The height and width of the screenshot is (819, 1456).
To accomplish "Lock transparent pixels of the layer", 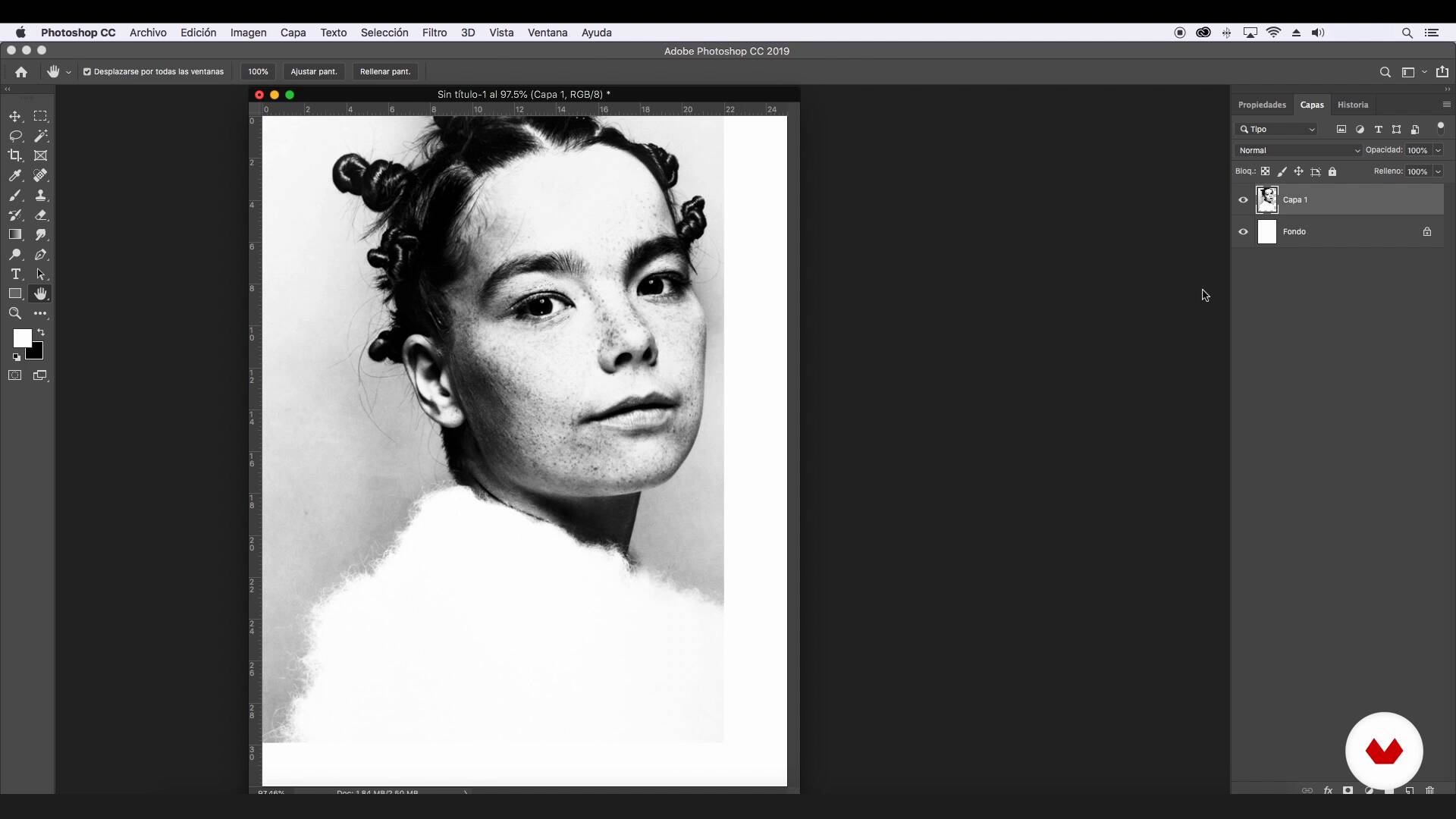I will (x=1265, y=171).
